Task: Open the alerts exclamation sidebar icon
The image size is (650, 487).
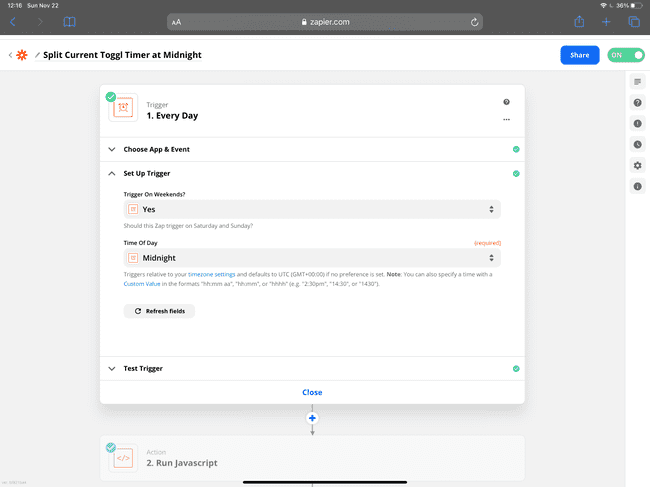Action: [638, 124]
